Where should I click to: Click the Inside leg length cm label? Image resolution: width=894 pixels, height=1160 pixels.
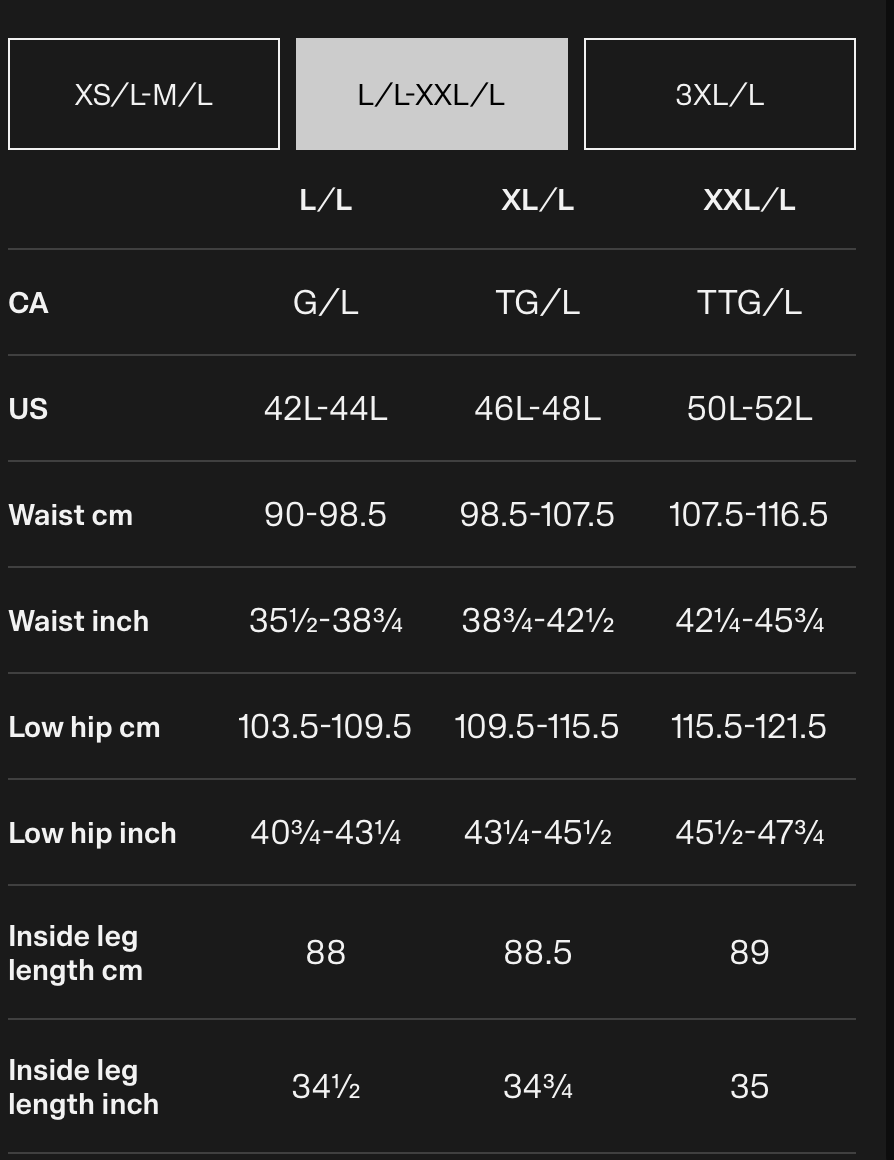[x=75, y=953]
